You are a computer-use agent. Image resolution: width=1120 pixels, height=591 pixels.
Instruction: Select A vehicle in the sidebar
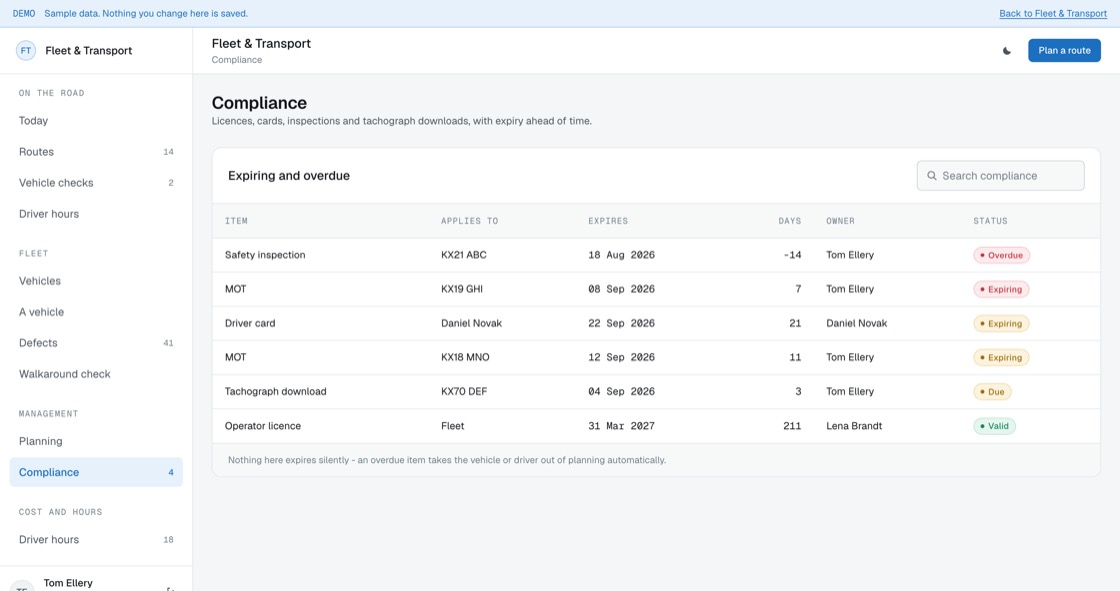coord(96,312)
